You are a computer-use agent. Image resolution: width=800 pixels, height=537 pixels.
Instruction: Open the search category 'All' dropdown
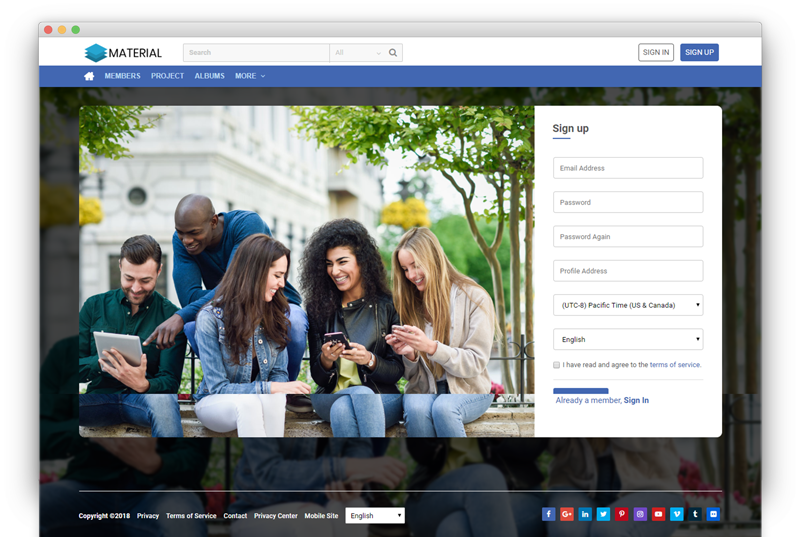pyautogui.click(x=358, y=53)
